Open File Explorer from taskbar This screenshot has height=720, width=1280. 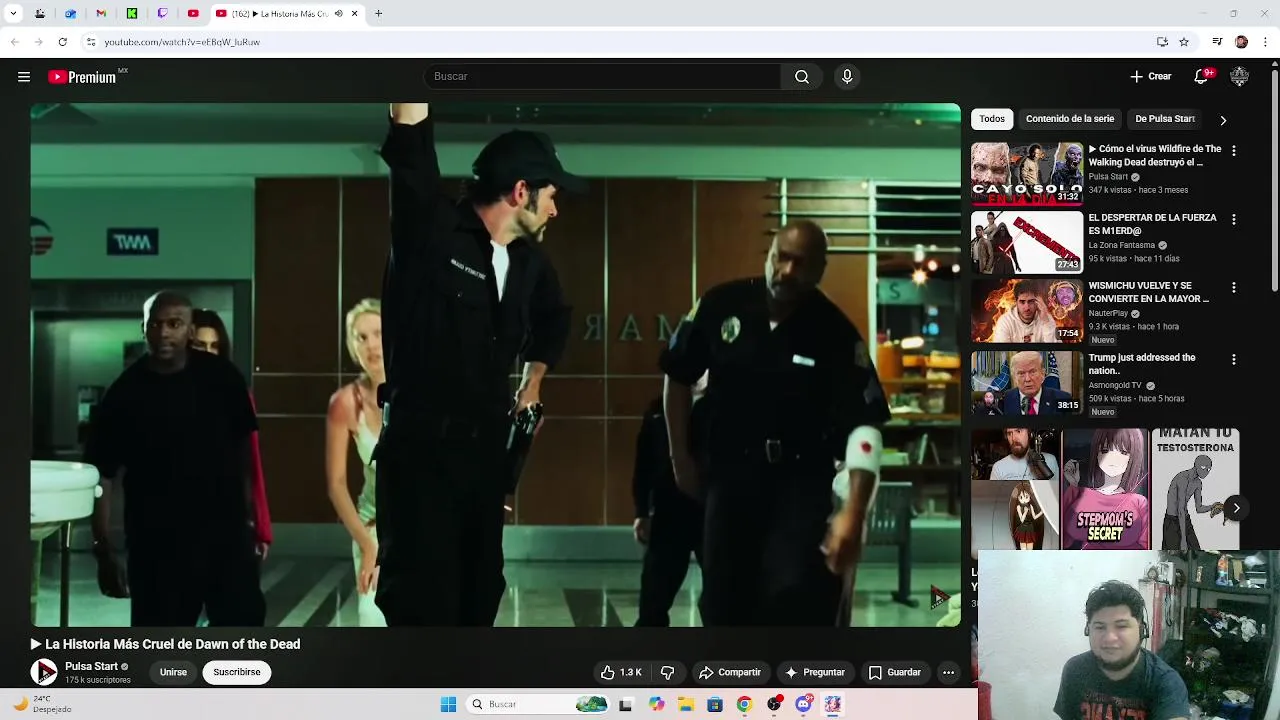686,705
